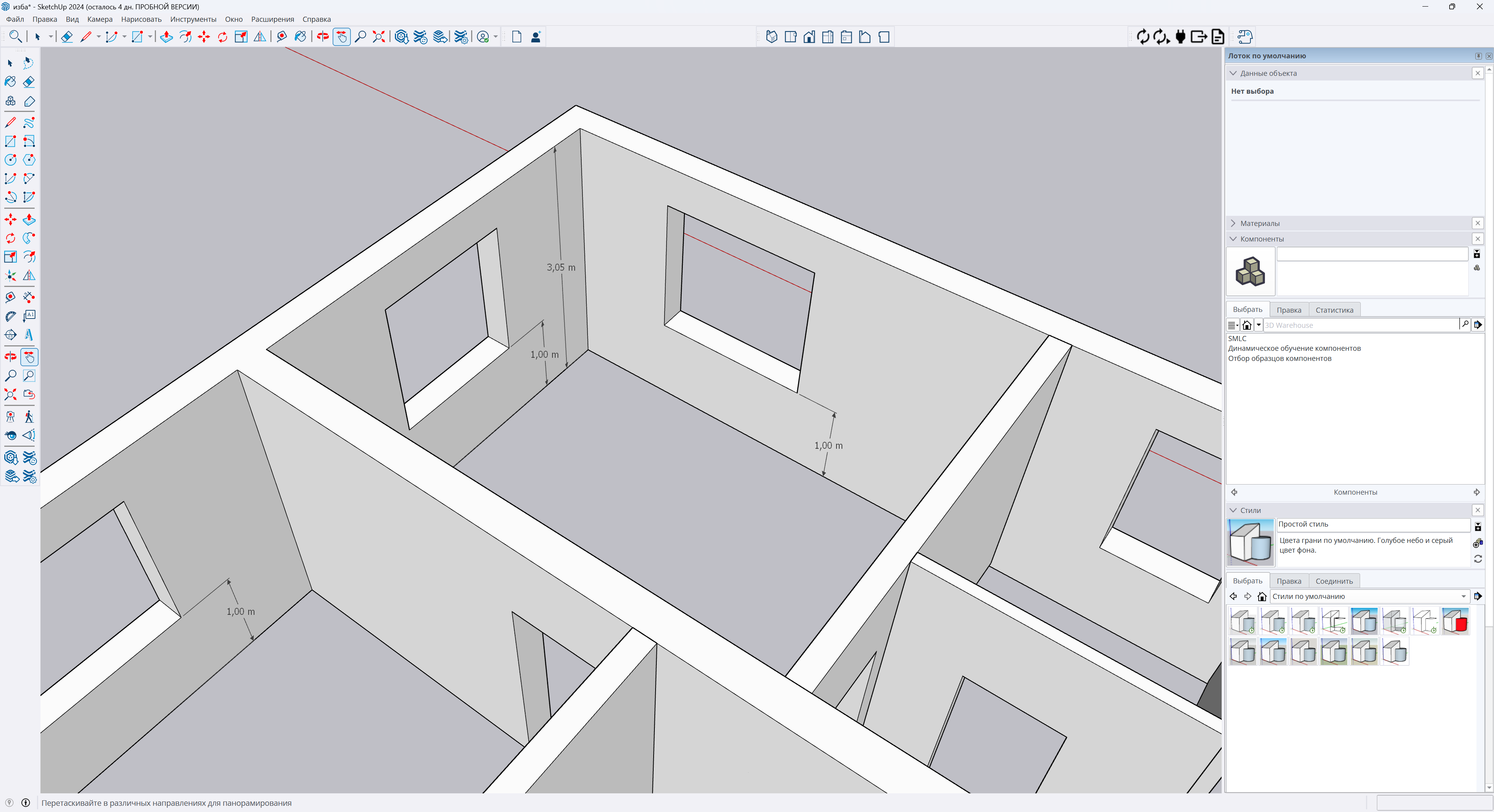The height and width of the screenshot is (812, 1494).
Task: Select the red-filled style thumbnail
Action: tap(1455, 621)
